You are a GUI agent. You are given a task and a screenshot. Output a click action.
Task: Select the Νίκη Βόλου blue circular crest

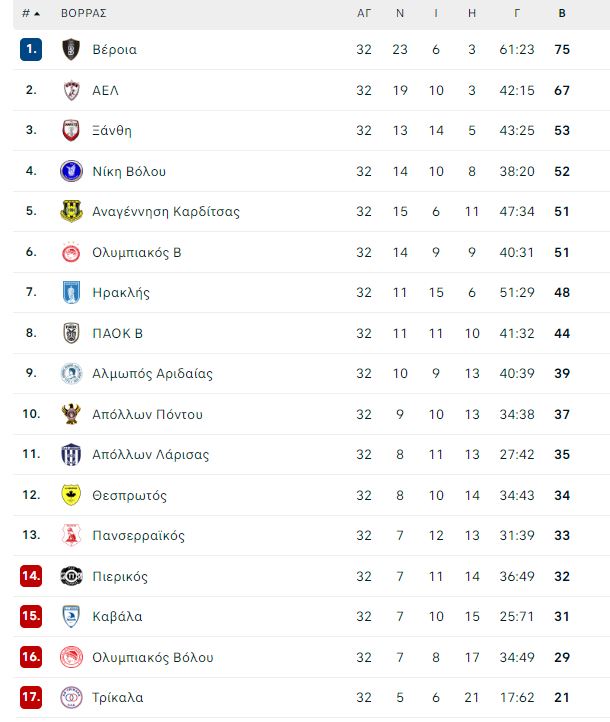coord(71,171)
